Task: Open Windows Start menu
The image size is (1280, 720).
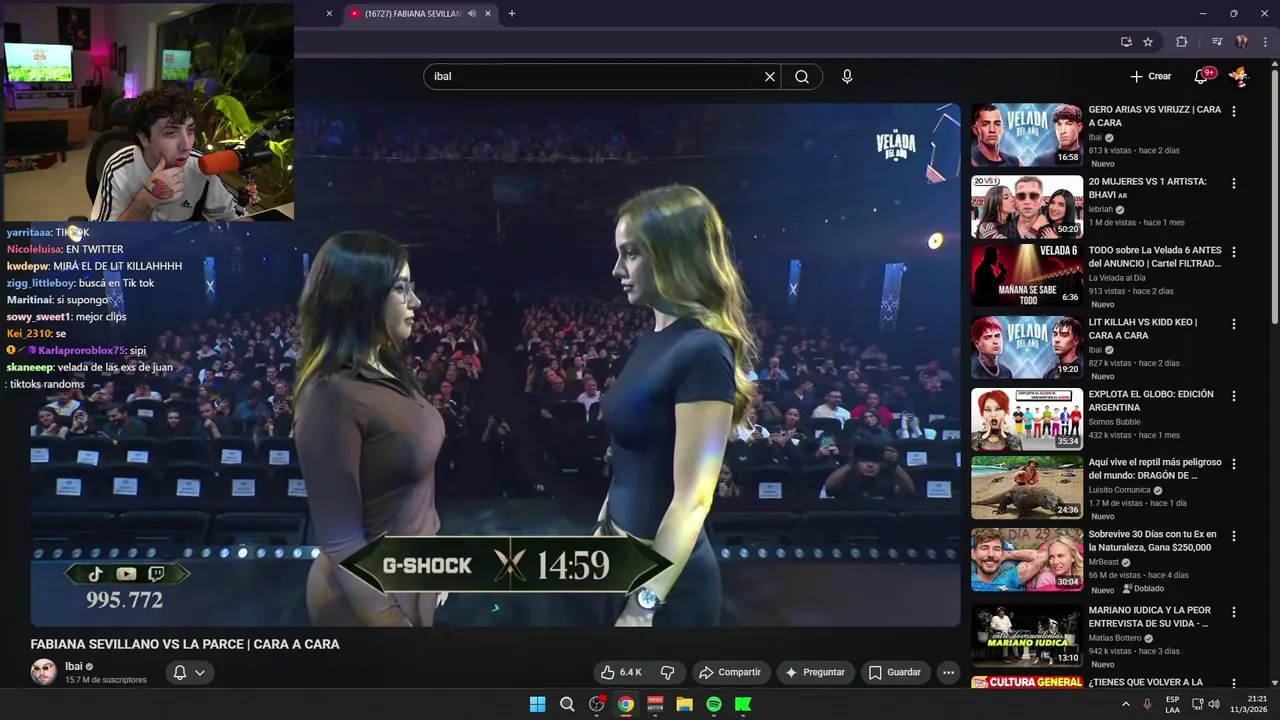Action: (x=537, y=704)
